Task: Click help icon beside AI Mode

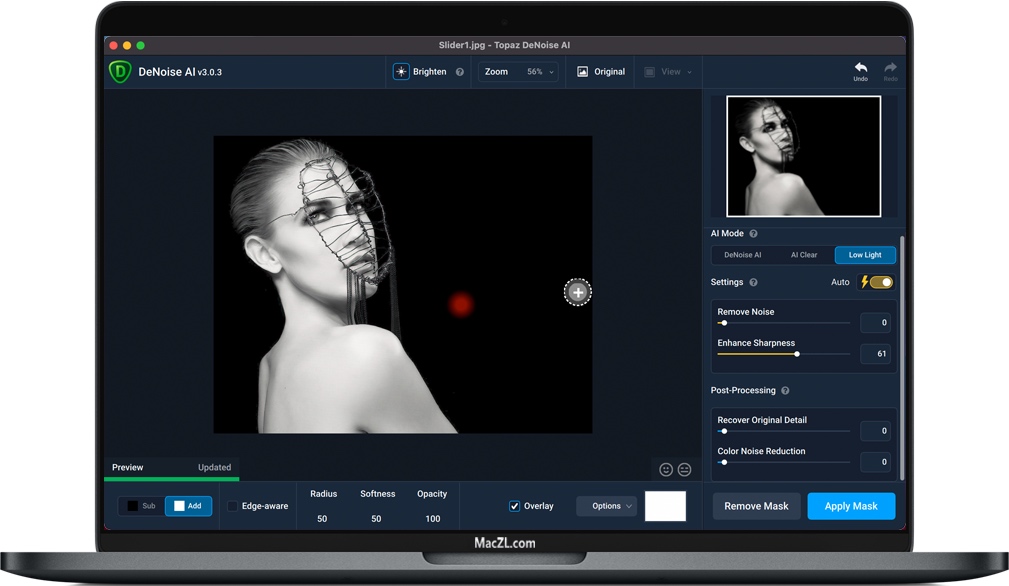Action: 753,233
